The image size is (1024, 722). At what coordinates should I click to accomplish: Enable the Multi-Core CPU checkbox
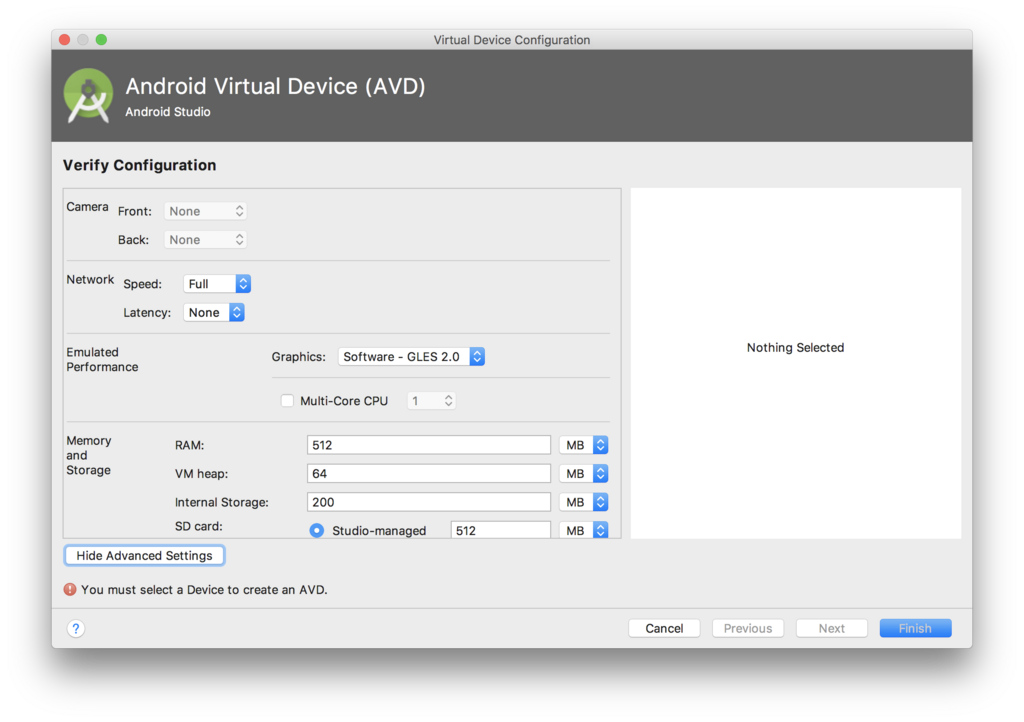point(287,401)
